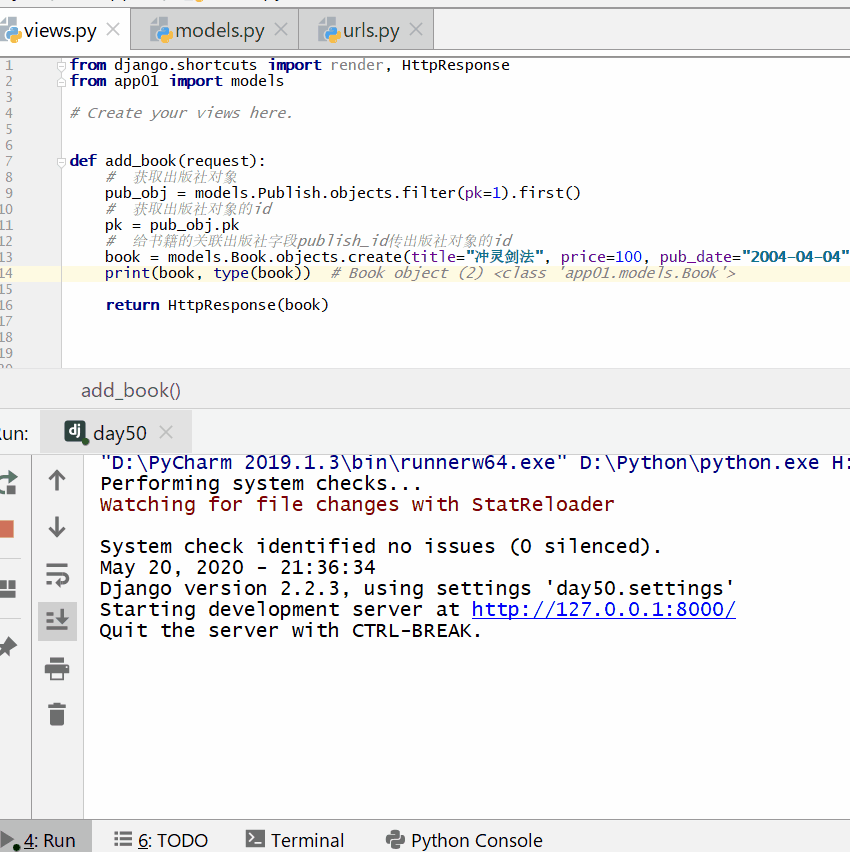
Task: Pin the day50 run tab
Action: click(6, 647)
